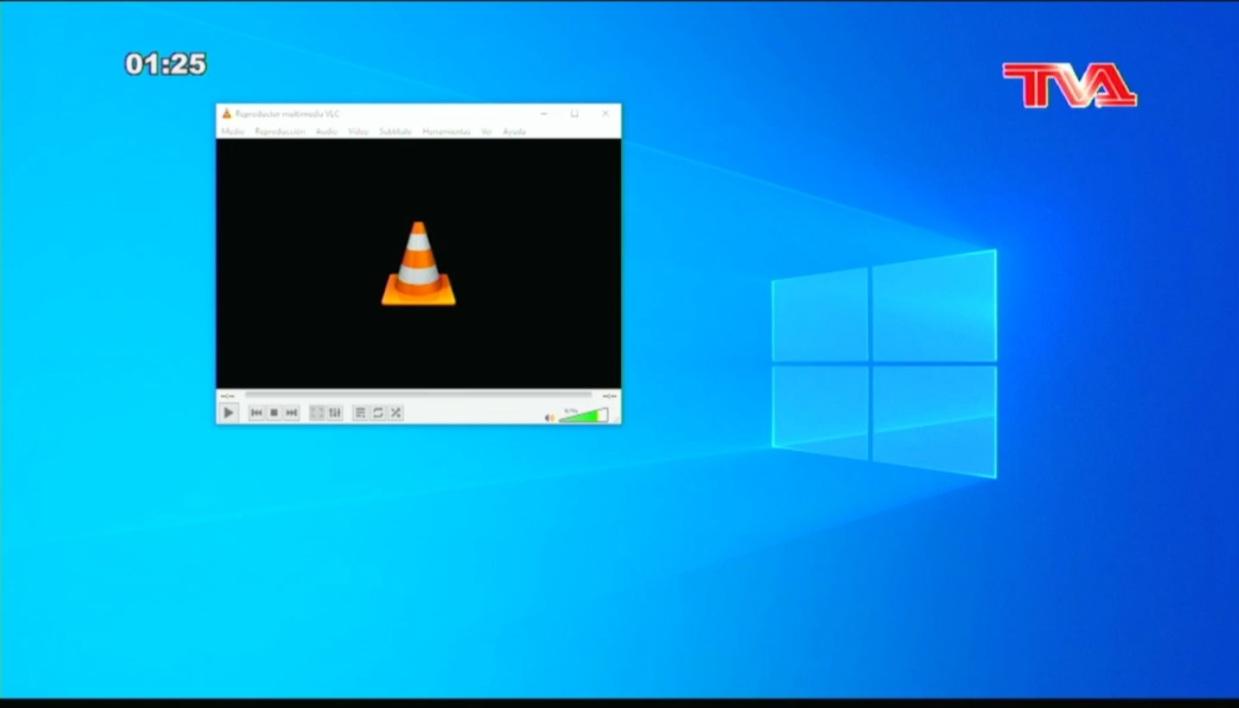Toggle fullscreen video mode
This screenshot has width=1239, height=708.
coord(317,413)
